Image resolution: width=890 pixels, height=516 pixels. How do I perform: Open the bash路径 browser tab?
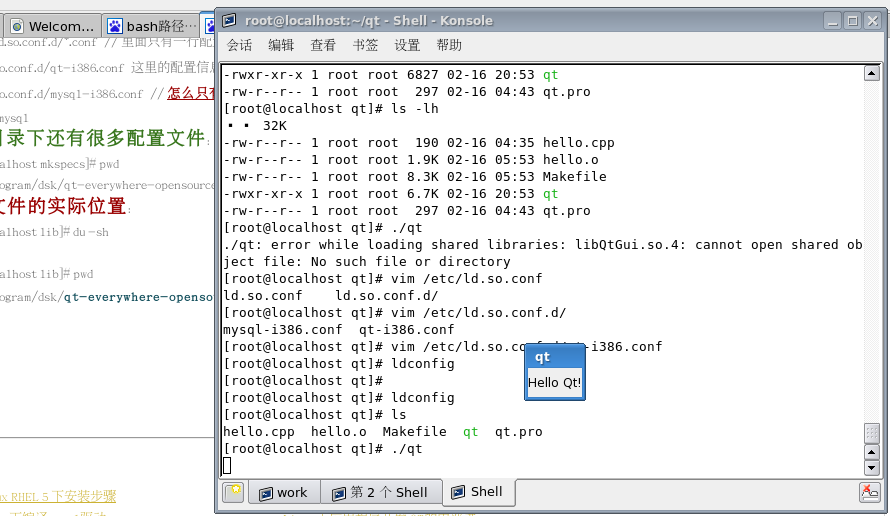[152, 26]
